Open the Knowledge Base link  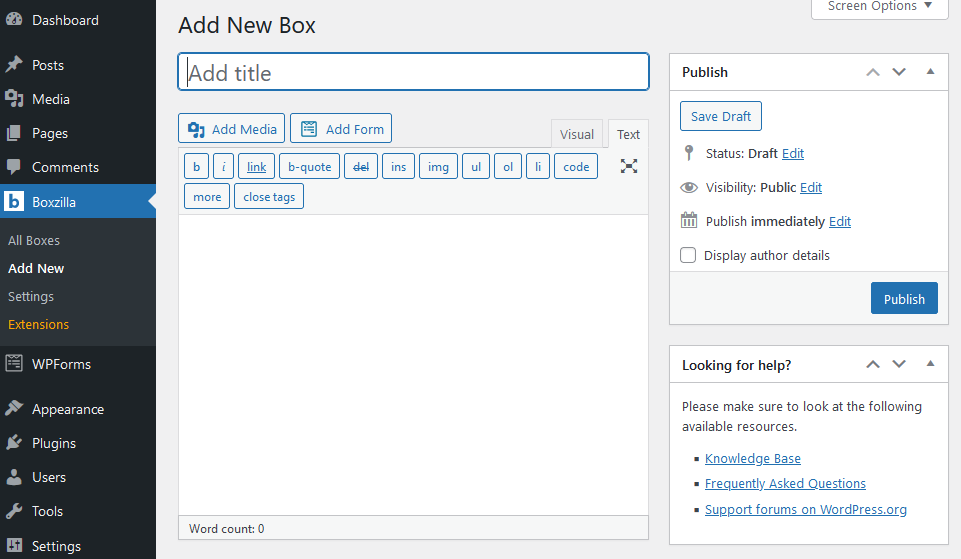(752, 458)
